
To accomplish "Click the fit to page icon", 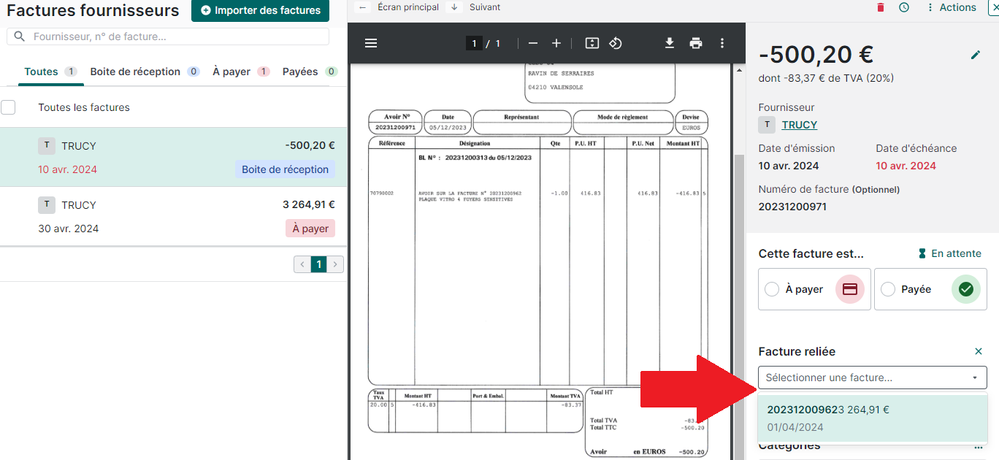I will [x=591, y=43].
